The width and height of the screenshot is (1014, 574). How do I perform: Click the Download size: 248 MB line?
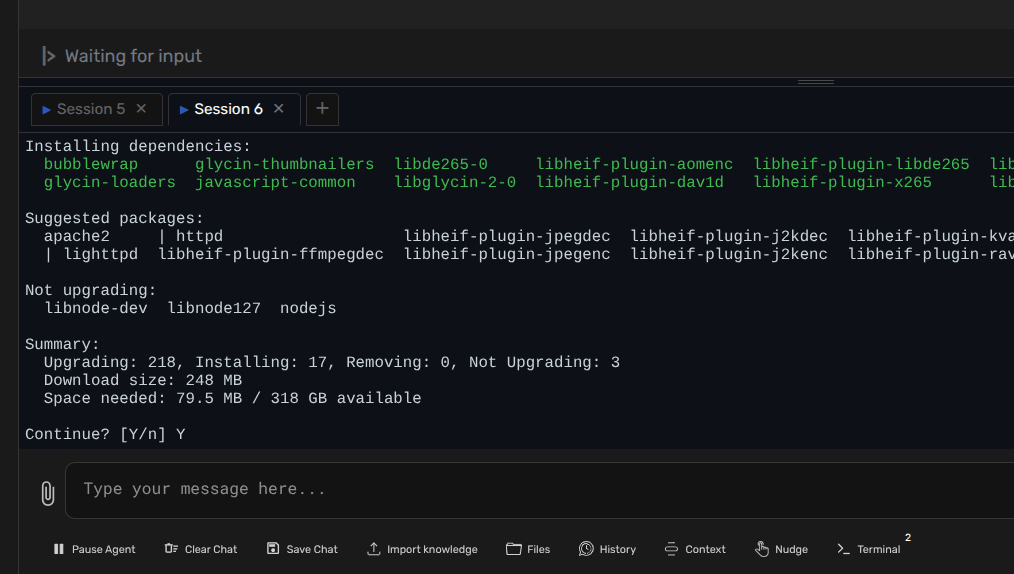143,380
